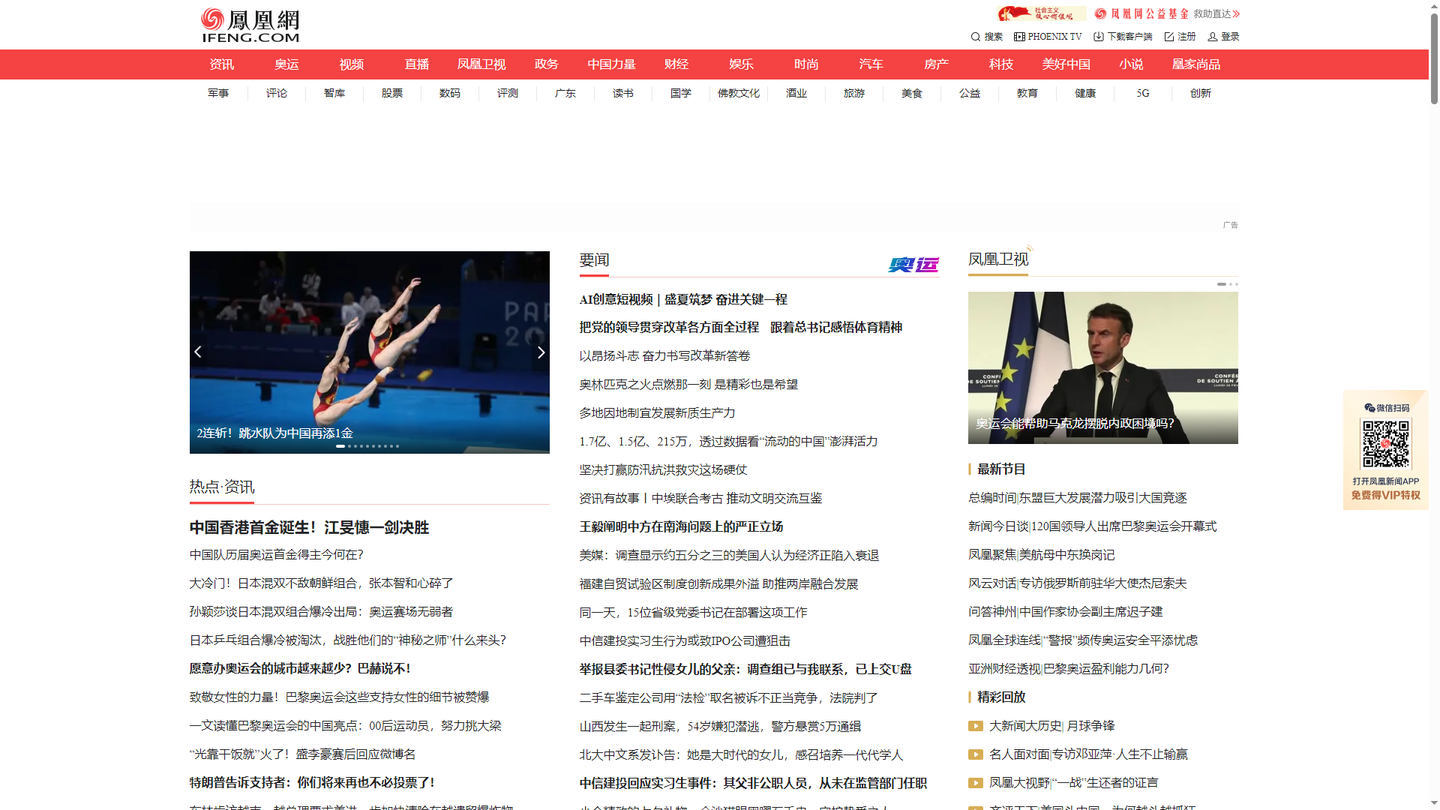Viewport: 1440px width, 810px height.
Task: Open the 汽车 navigation tab
Action: tap(872, 64)
